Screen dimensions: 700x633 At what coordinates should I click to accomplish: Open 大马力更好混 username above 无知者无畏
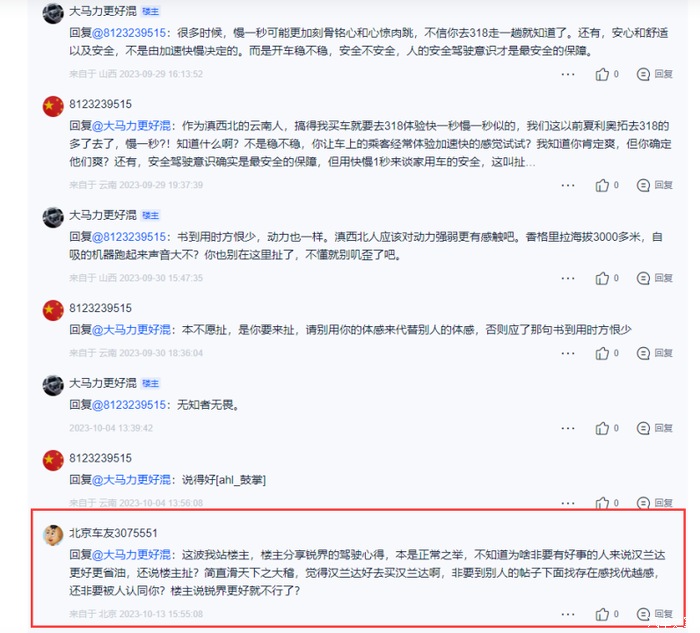click(x=103, y=383)
